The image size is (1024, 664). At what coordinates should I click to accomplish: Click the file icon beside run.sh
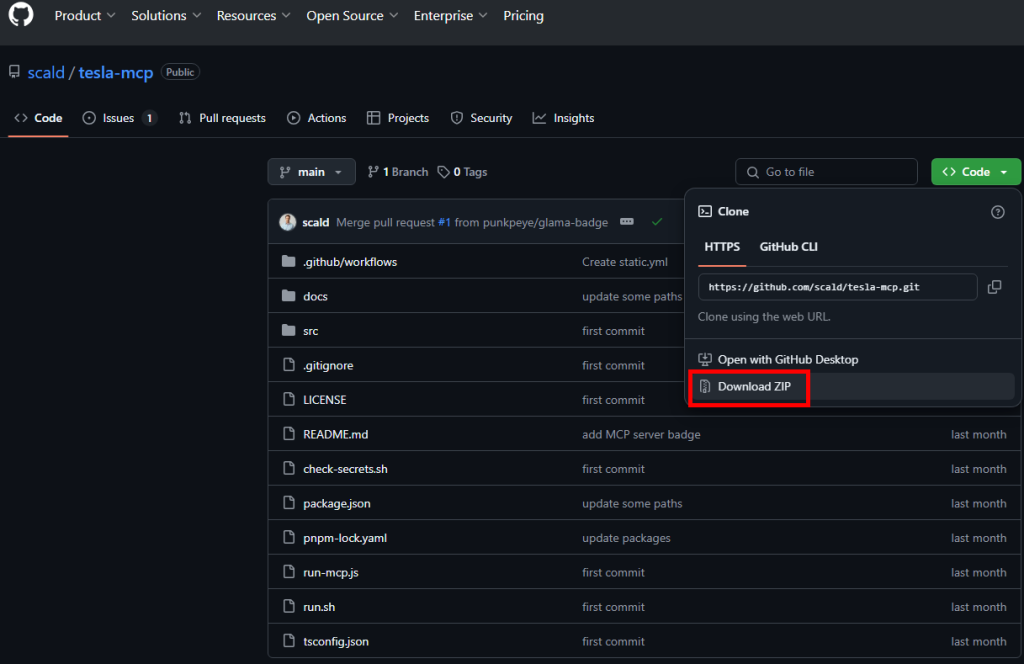click(x=289, y=607)
